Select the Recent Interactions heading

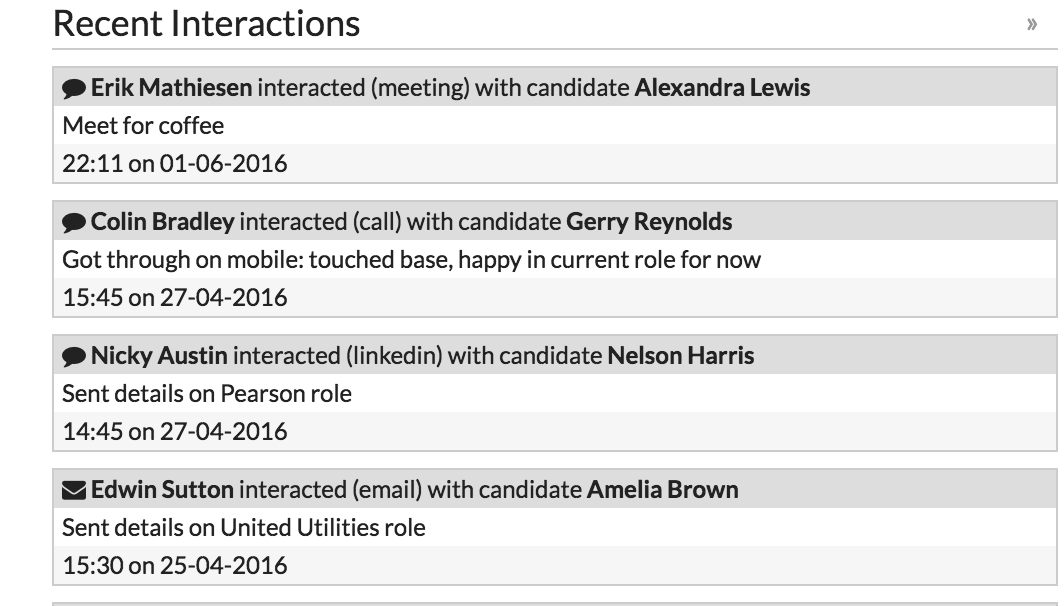(x=206, y=24)
